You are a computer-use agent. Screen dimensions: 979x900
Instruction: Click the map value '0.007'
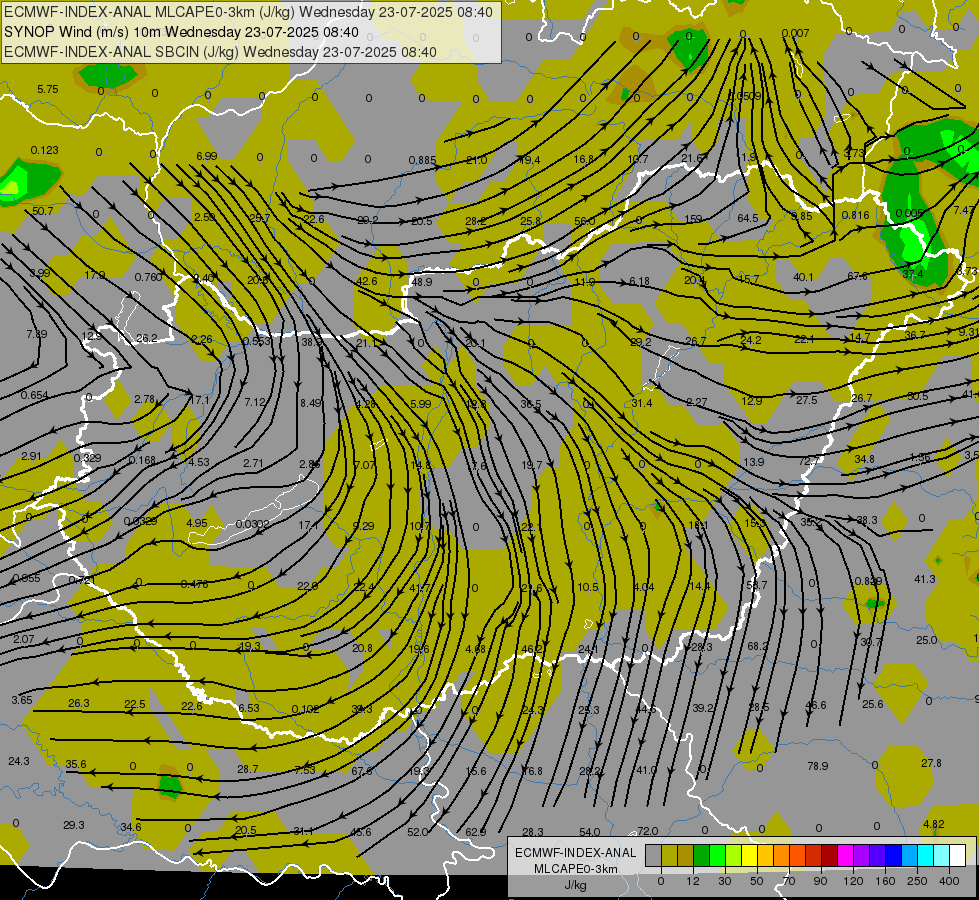tap(795, 33)
